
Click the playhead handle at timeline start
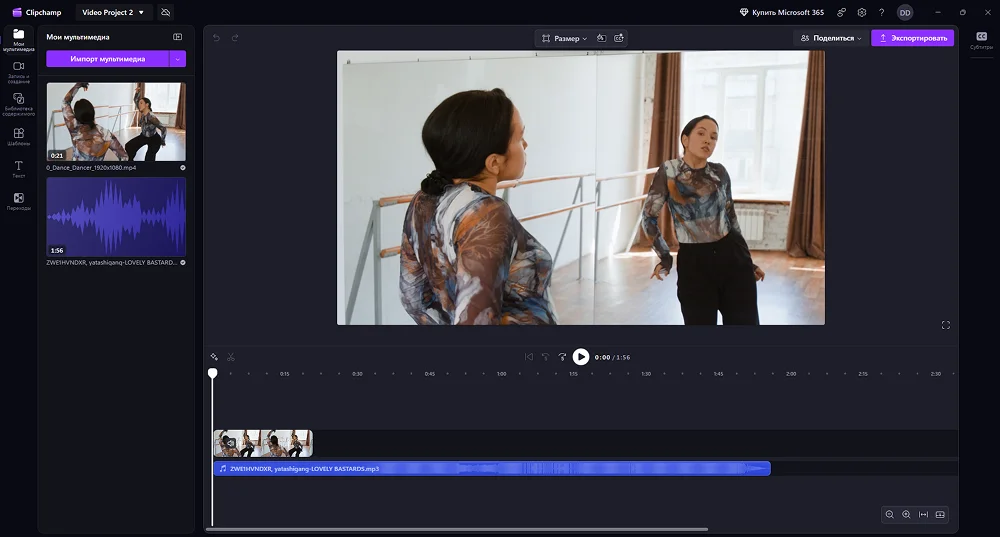[212, 373]
